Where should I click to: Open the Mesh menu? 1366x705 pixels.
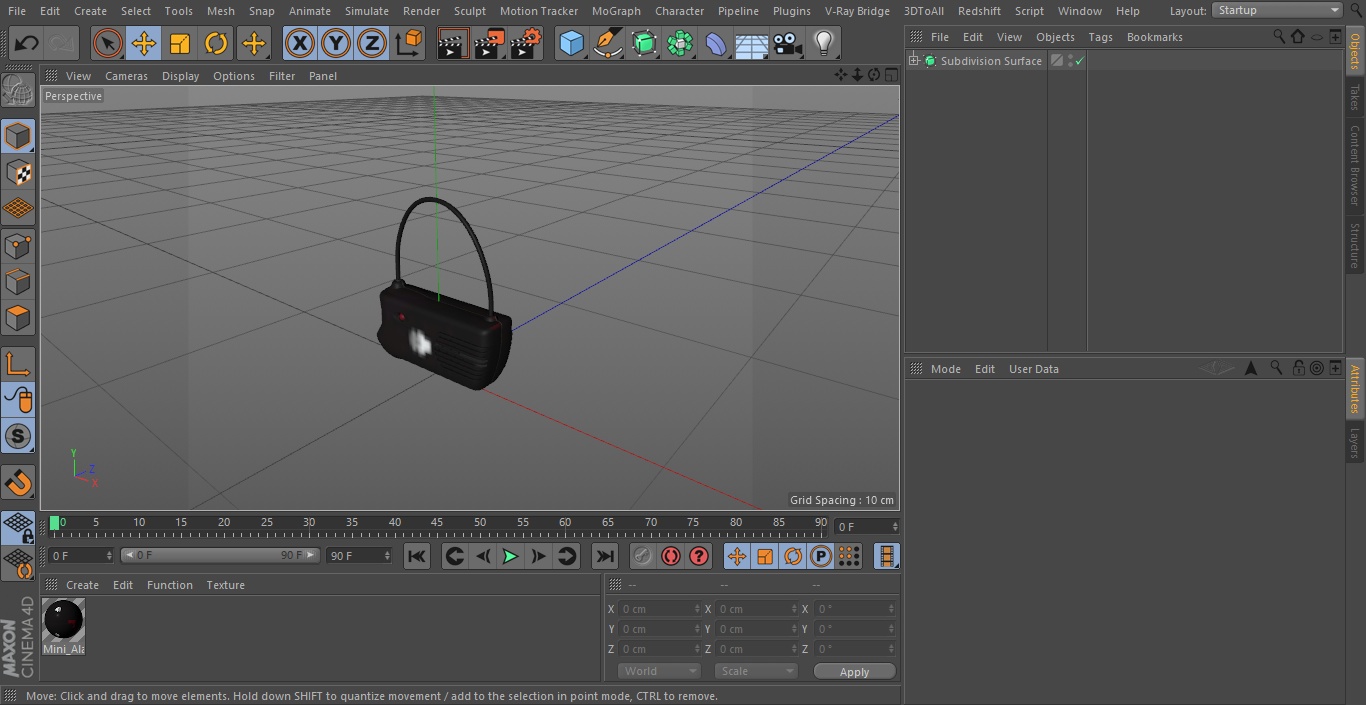[220, 11]
